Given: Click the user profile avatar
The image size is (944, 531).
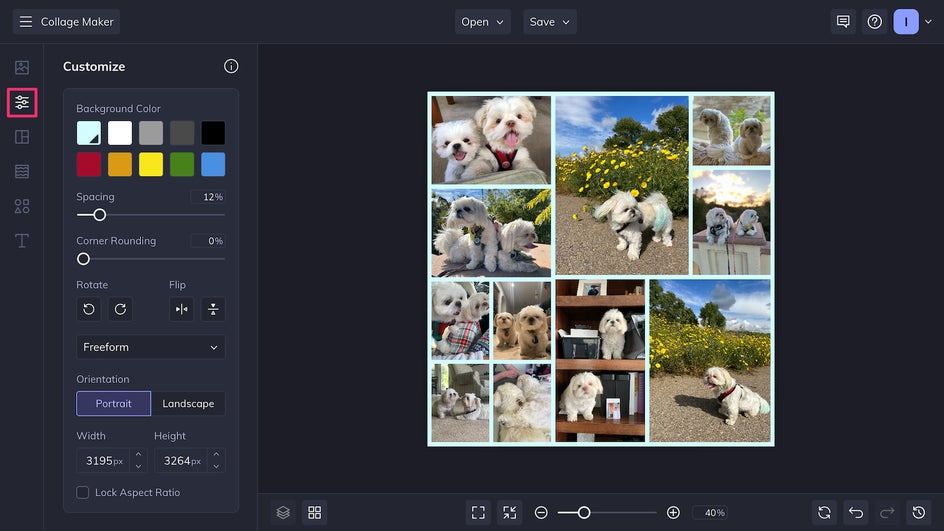Looking at the screenshot, I should click(x=905, y=22).
